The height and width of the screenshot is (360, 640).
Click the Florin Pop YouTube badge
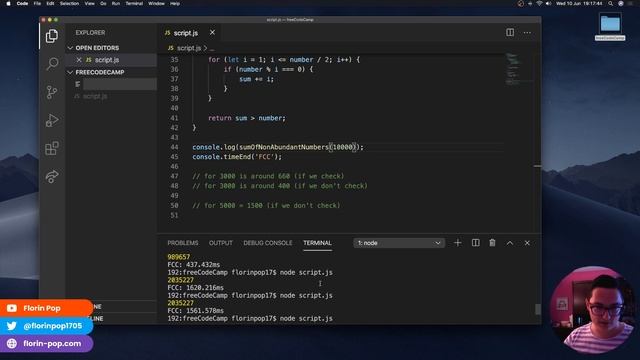46,308
